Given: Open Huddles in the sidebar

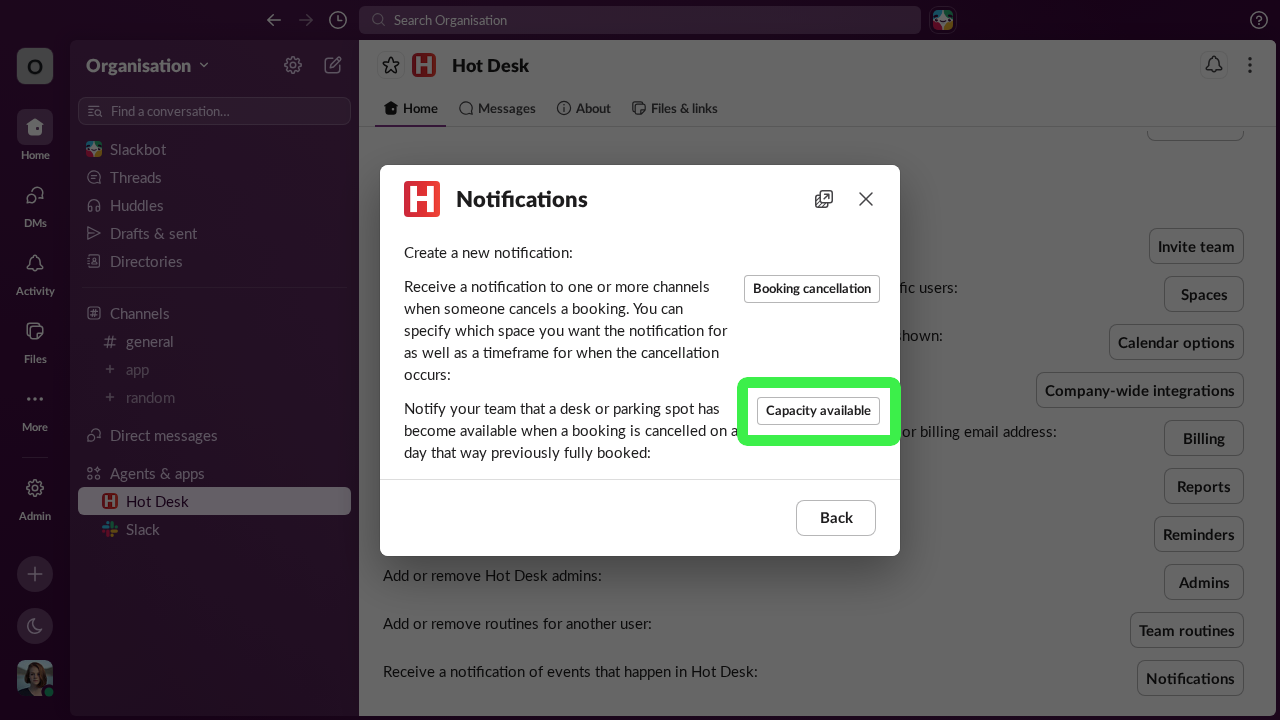Looking at the screenshot, I should click(x=214, y=205).
